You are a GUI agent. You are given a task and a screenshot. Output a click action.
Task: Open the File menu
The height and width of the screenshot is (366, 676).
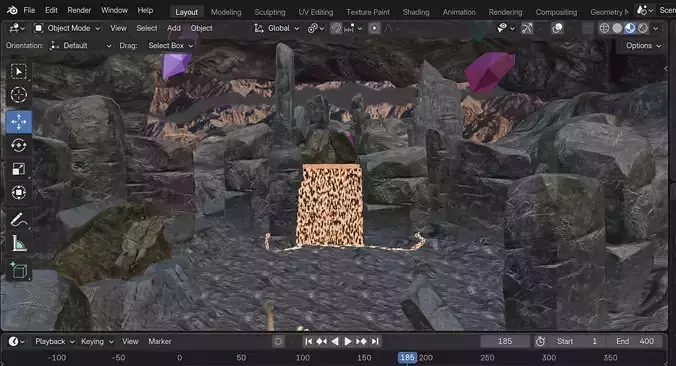pos(29,10)
